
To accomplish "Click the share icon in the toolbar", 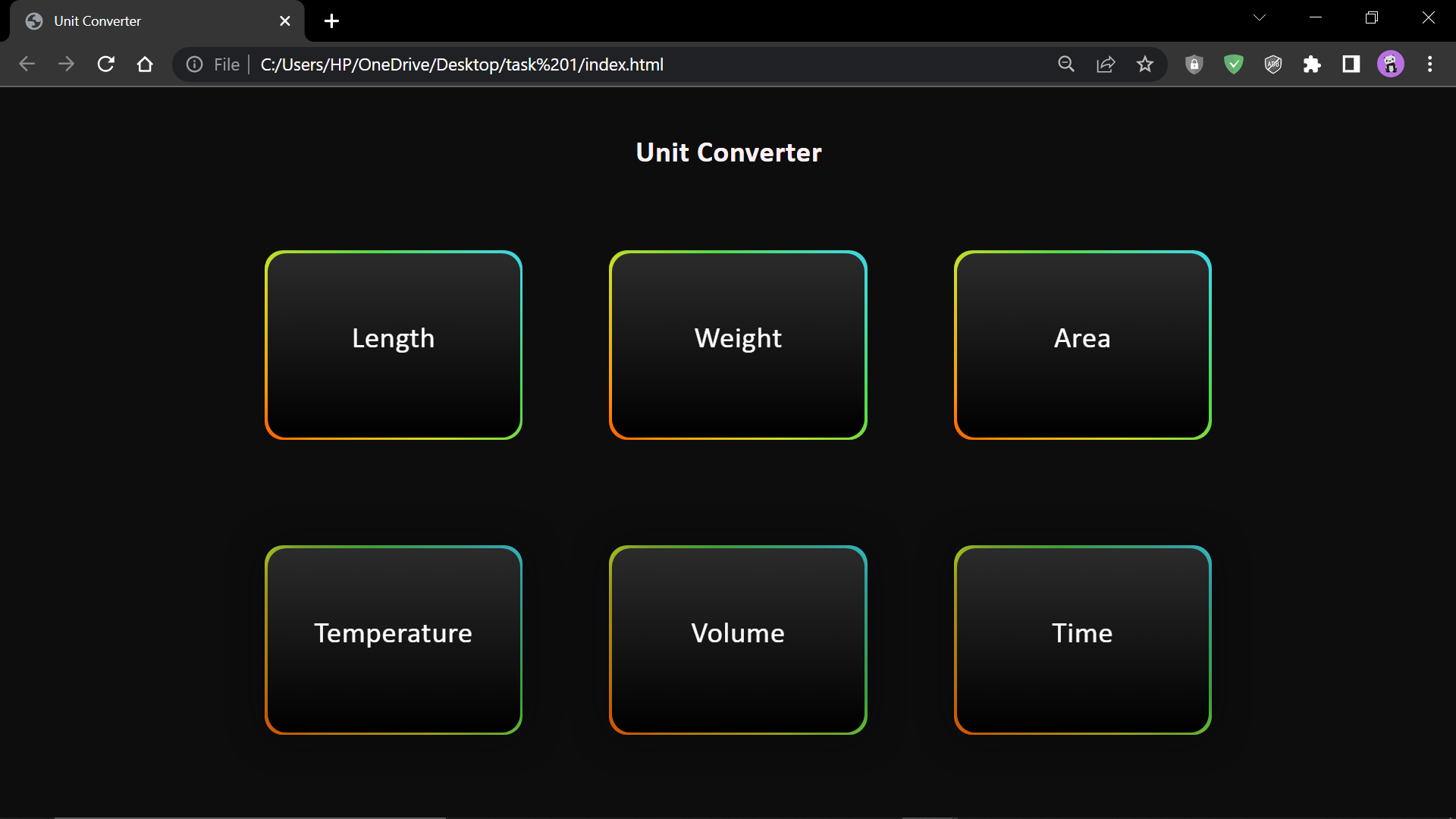I will [x=1106, y=64].
